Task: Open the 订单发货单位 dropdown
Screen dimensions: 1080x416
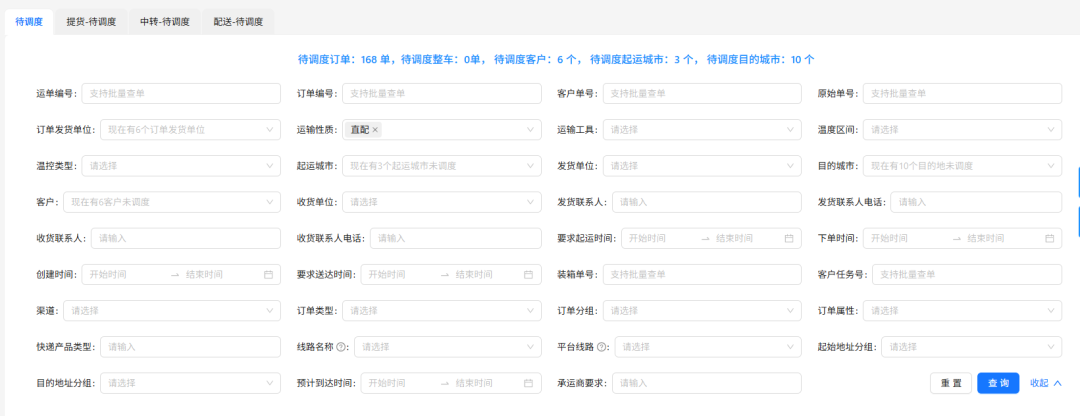Action: (x=191, y=129)
